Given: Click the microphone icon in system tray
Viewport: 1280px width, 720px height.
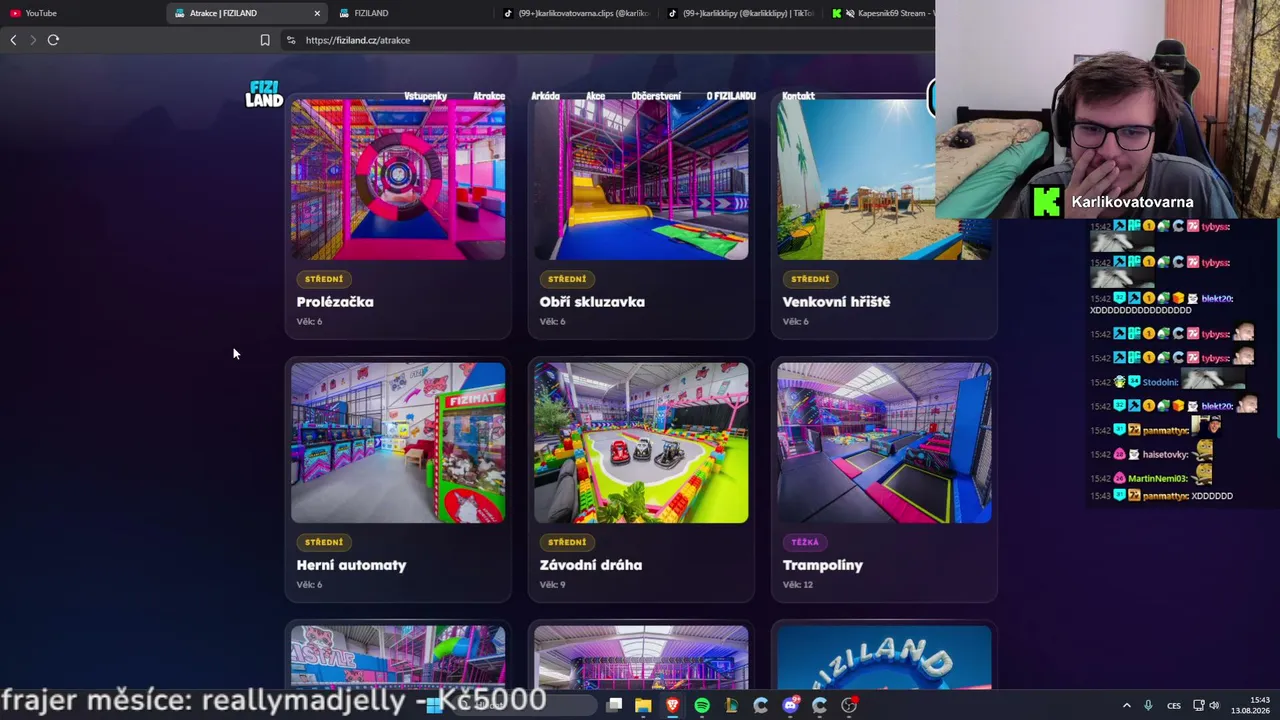Looking at the screenshot, I should pos(1148,705).
